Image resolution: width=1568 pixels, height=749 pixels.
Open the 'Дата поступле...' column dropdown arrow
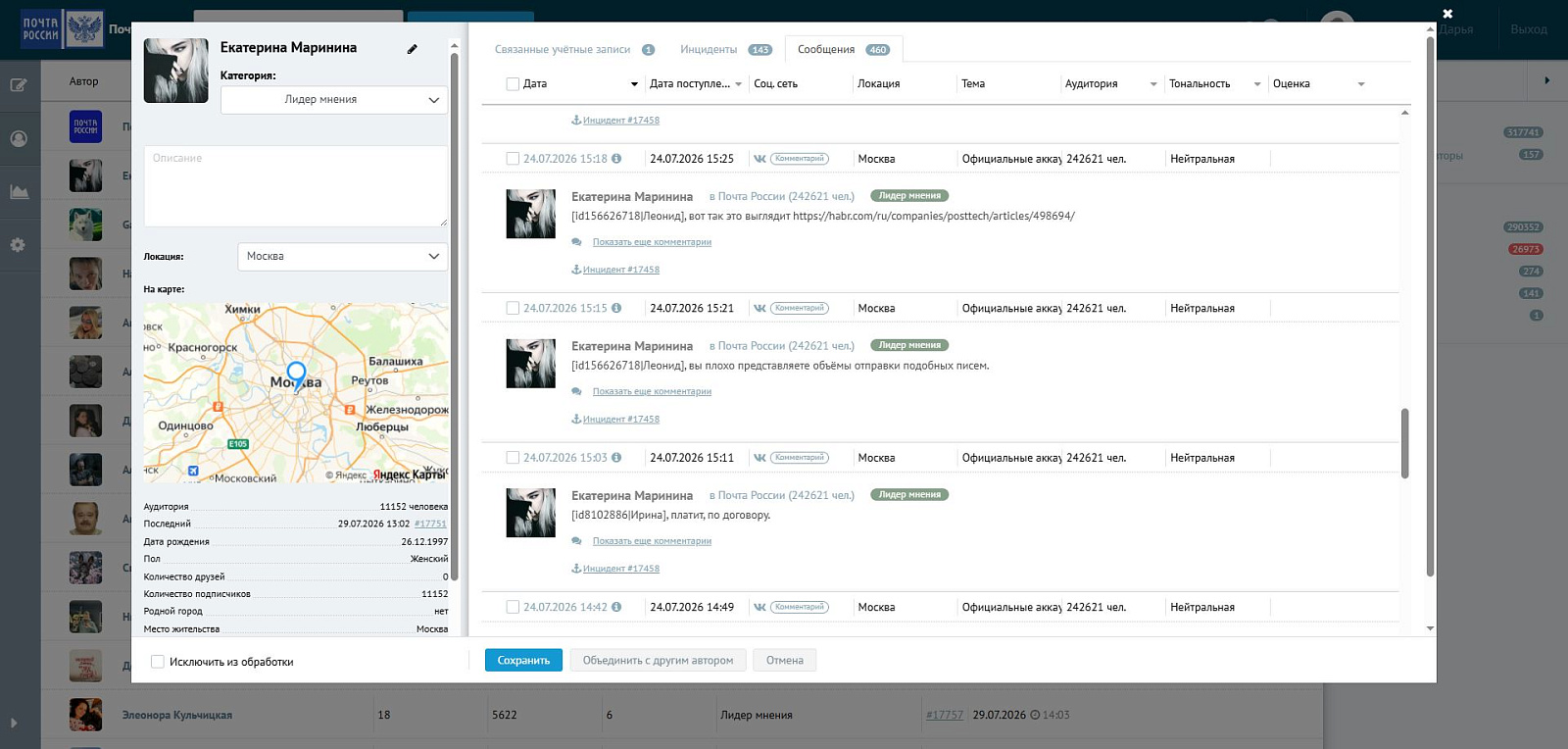[x=738, y=84]
